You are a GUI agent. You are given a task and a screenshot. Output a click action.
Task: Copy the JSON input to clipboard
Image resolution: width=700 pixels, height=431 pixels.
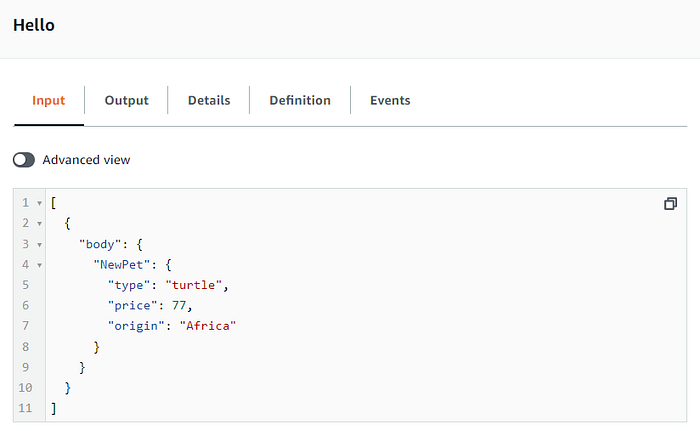(670, 204)
